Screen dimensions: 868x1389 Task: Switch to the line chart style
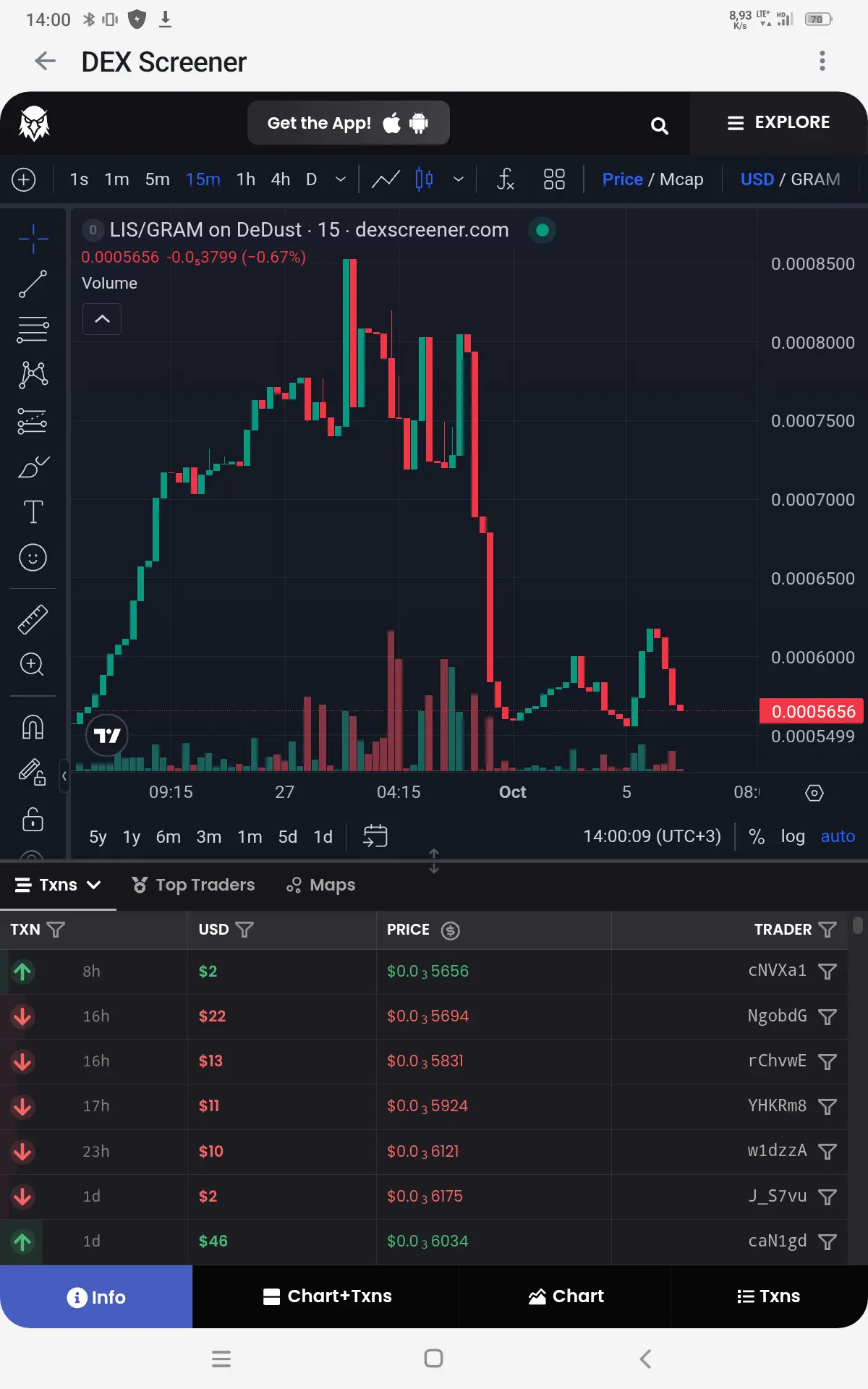386,179
